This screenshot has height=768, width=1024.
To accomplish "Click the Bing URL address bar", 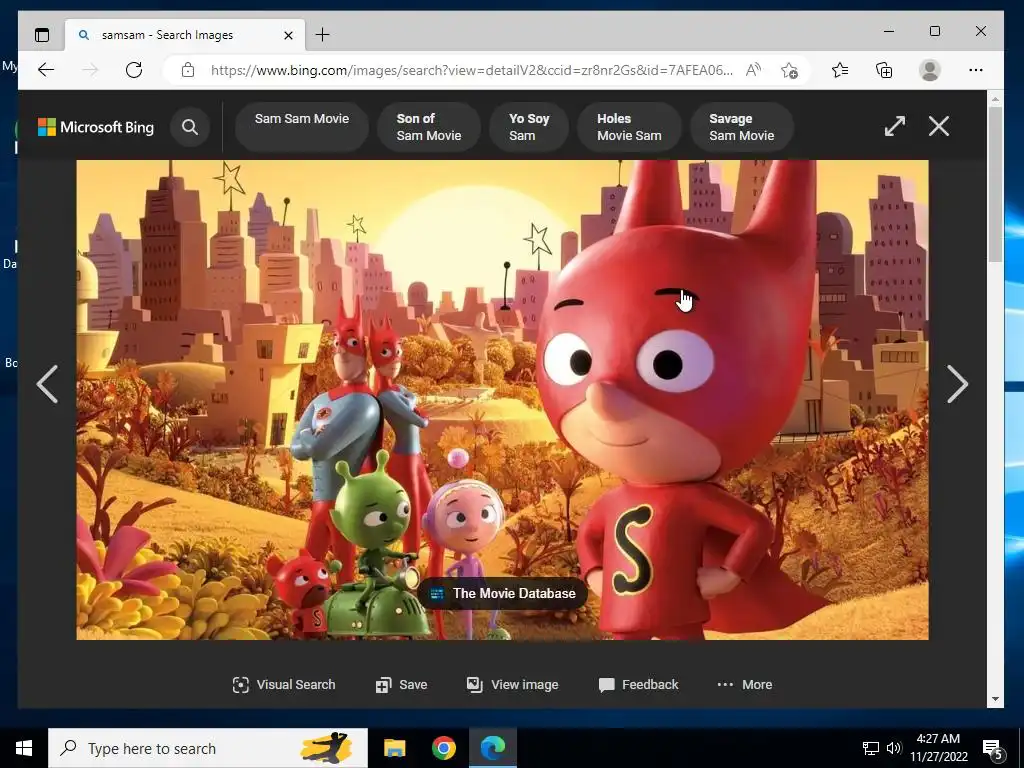I will click(x=472, y=70).
